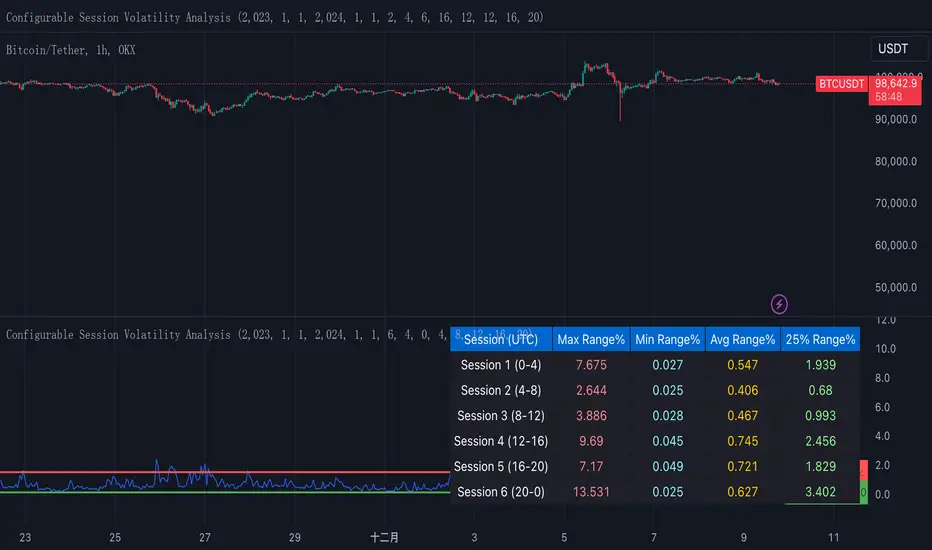Click the 十二月 date label on time axis

[x=384, y=538]
